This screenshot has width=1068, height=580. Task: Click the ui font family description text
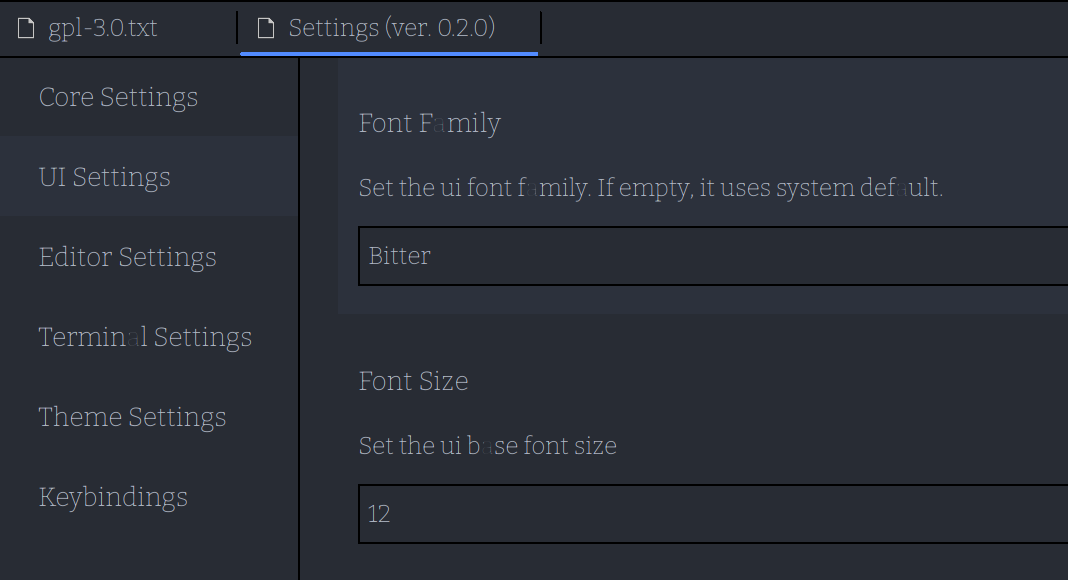[x=650, y=187]
